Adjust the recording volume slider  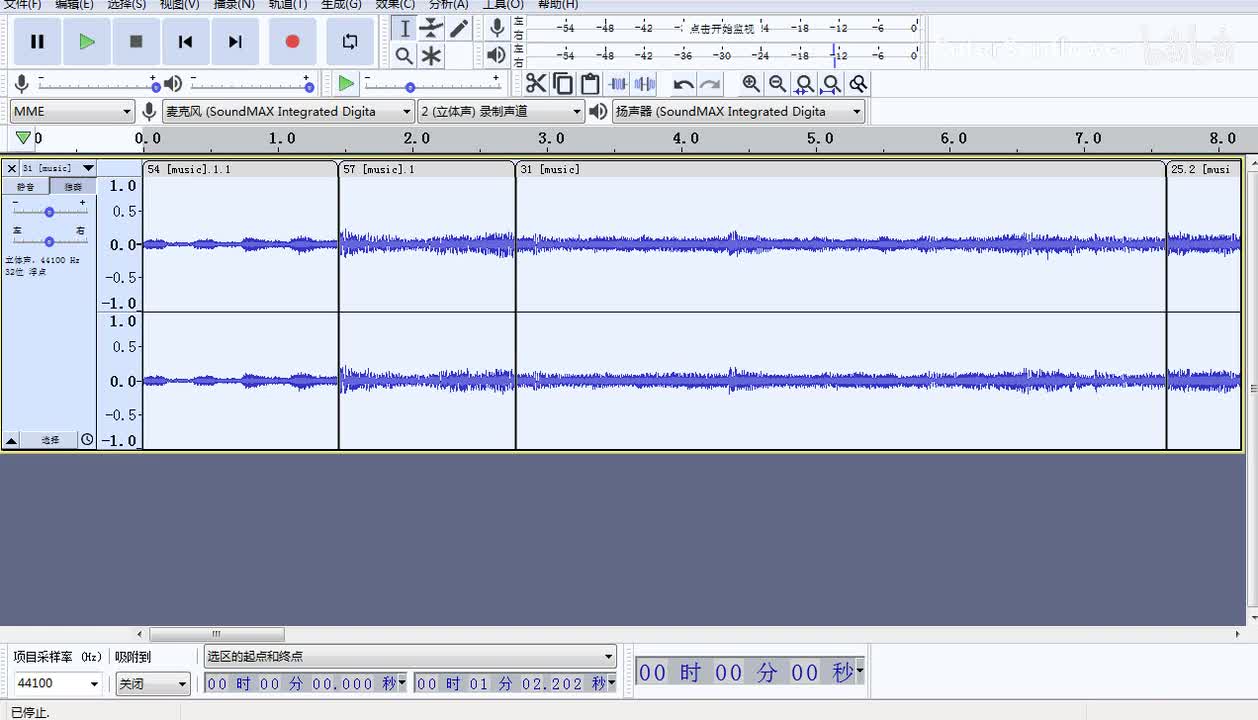98,86
